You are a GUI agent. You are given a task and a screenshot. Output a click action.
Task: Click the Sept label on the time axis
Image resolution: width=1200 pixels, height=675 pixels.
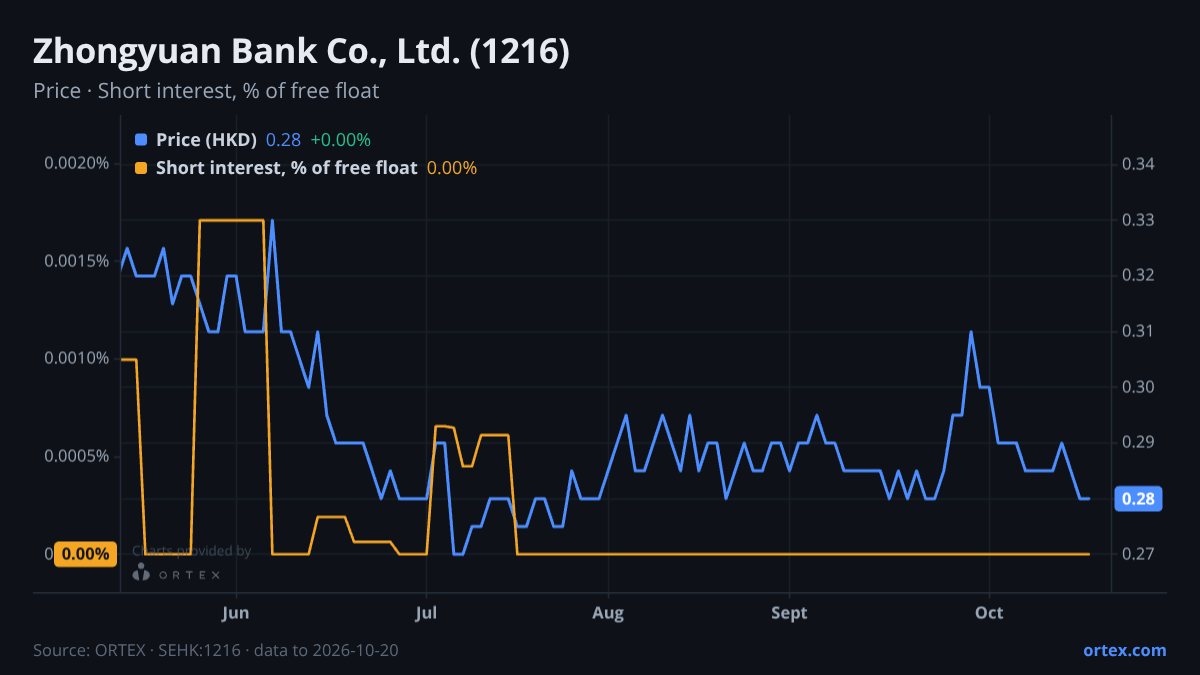(x=789, y=613)
